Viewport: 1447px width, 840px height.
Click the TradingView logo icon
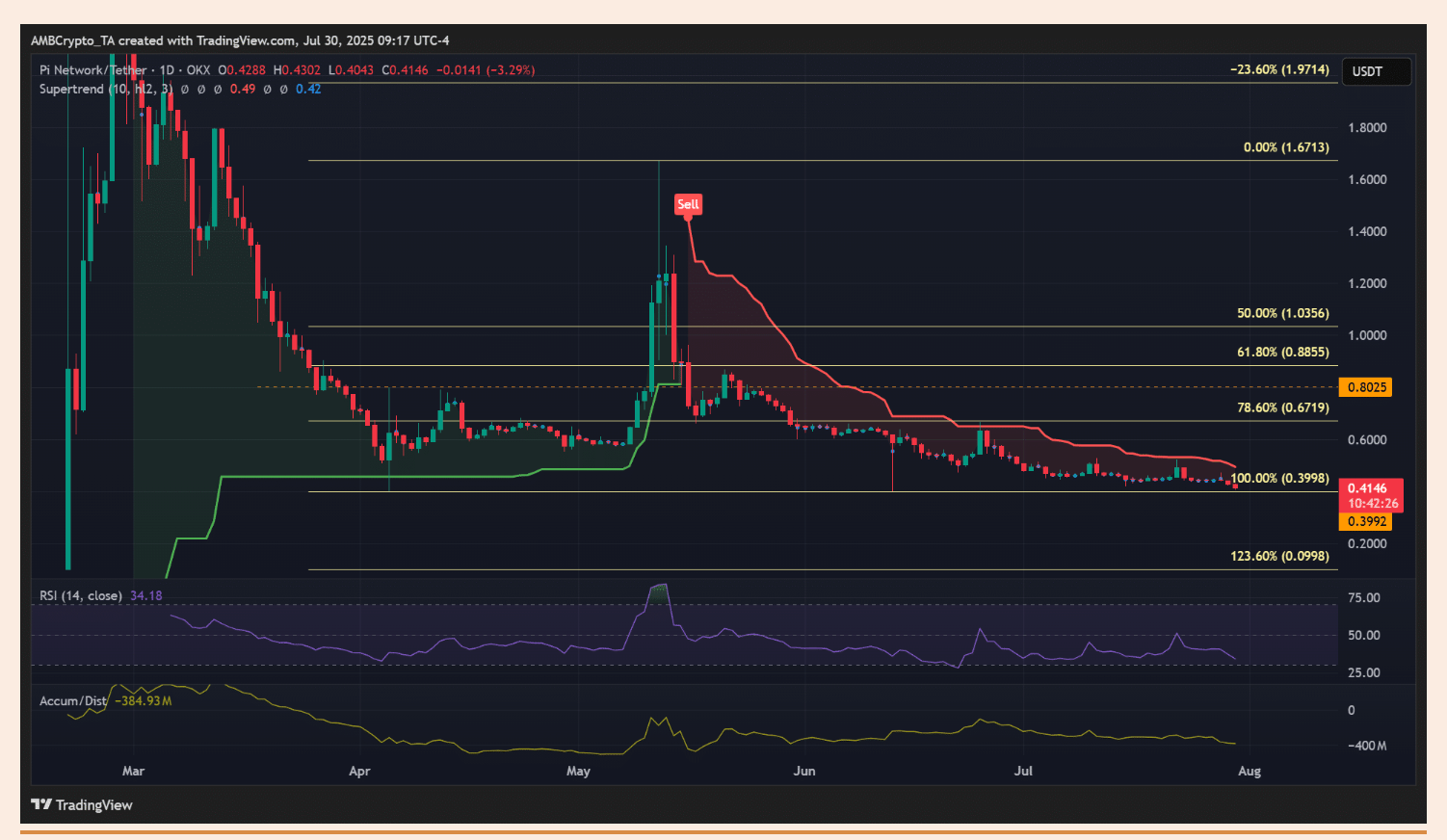pos(41,804)
